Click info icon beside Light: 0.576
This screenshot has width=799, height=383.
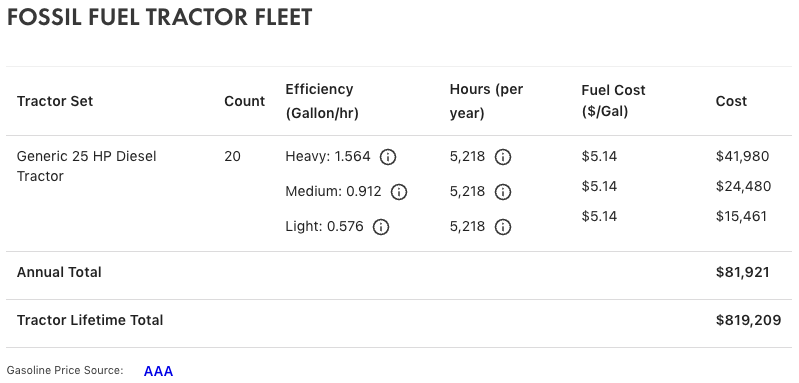click(381, 227)
